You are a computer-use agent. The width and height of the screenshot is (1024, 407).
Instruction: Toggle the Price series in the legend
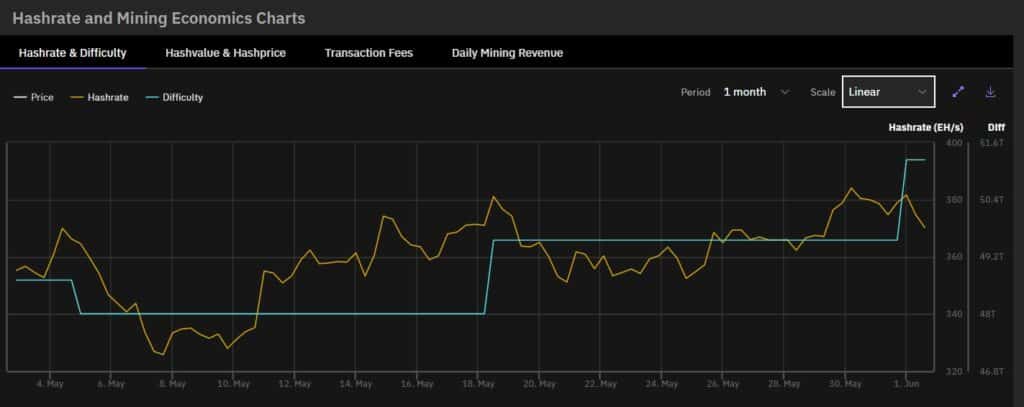33,97
